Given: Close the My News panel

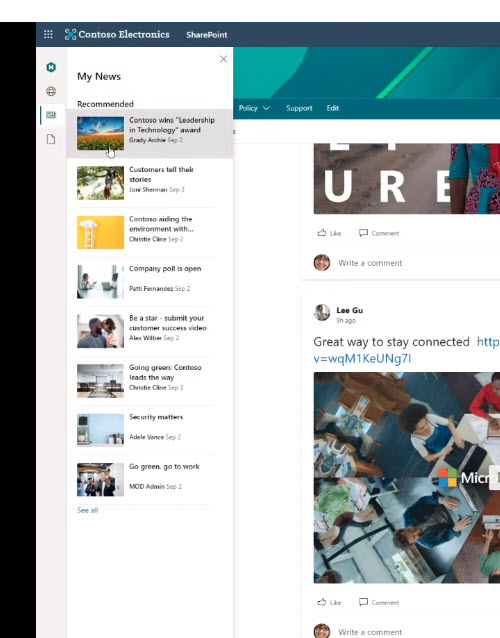Looking at the screenshot, I should (x=223, y=59).
